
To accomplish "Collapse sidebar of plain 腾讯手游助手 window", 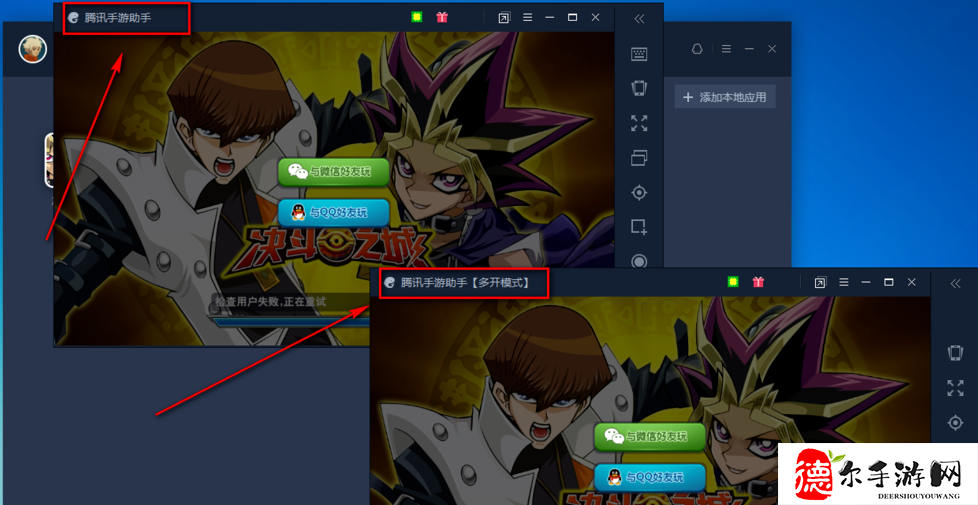I will tap(639, 19).
